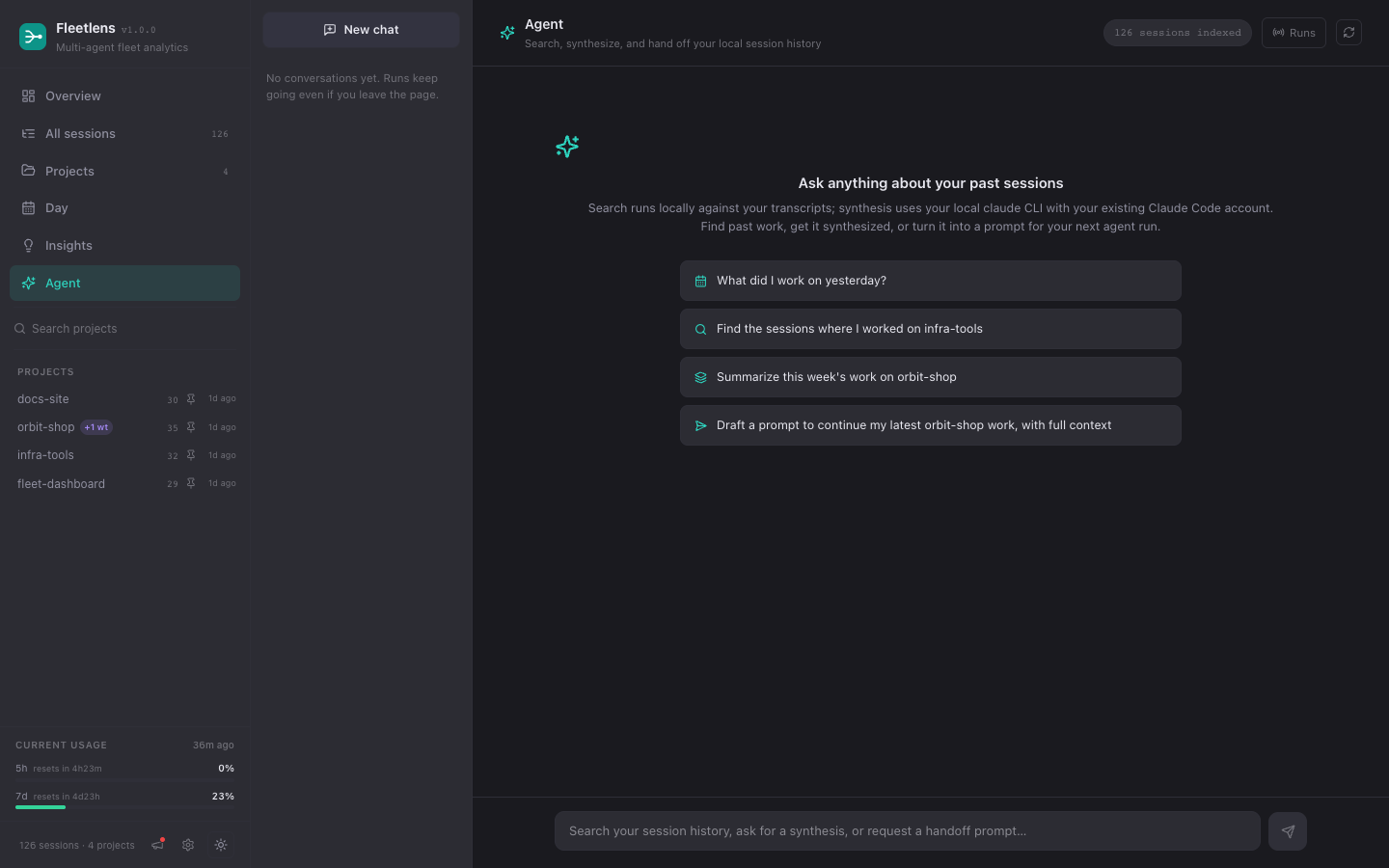Open the Overview page
This screenshot has width=1389, height=868.
click(x=124, y=95)
